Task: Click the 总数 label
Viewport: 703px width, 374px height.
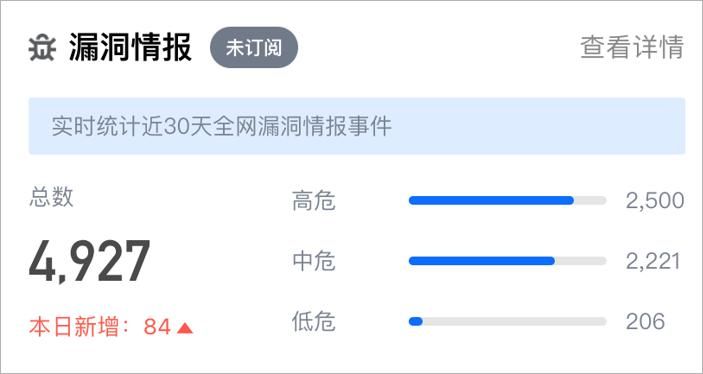Action: point(51,197)
